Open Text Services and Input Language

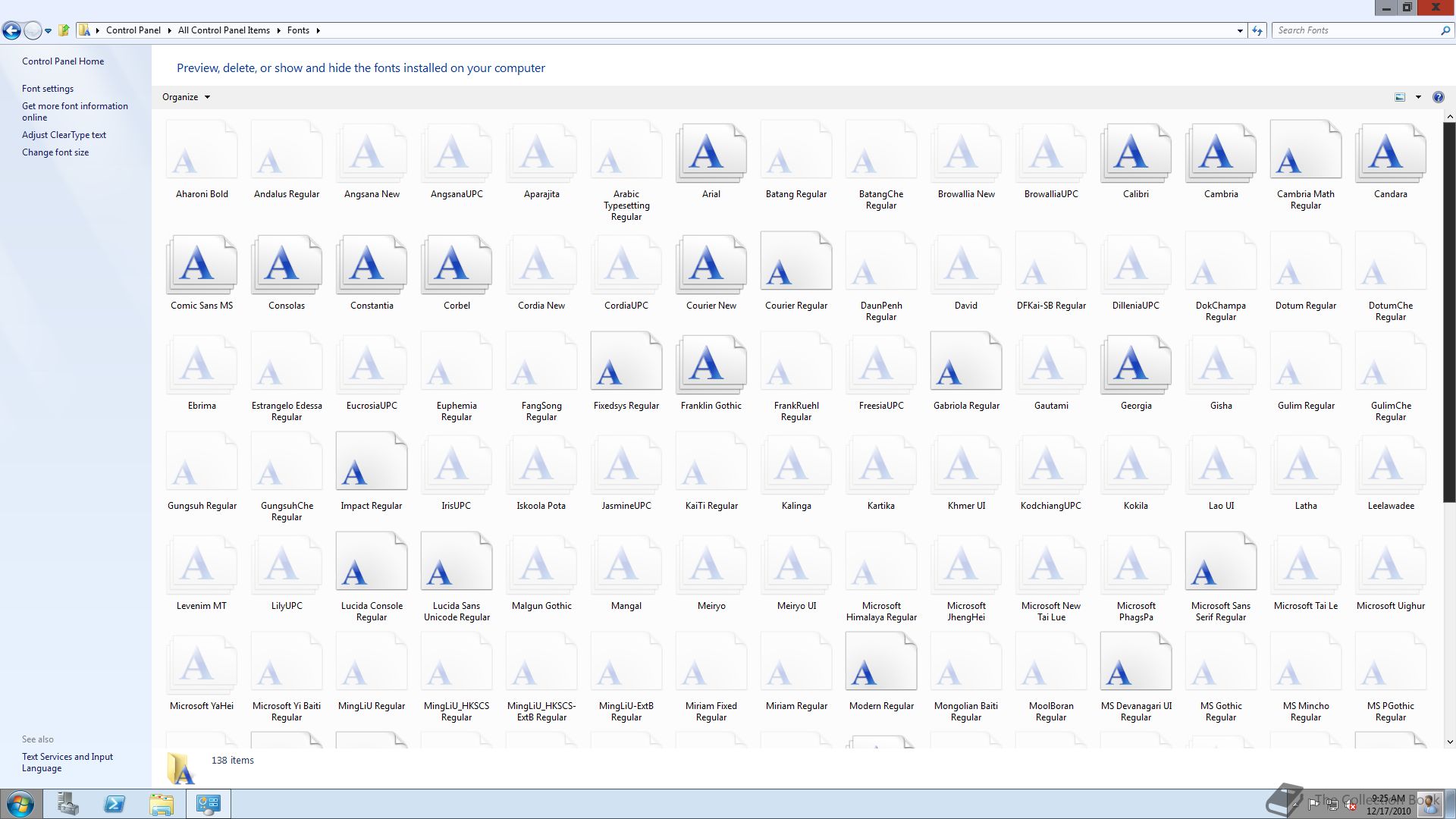[x=67, y=762]
